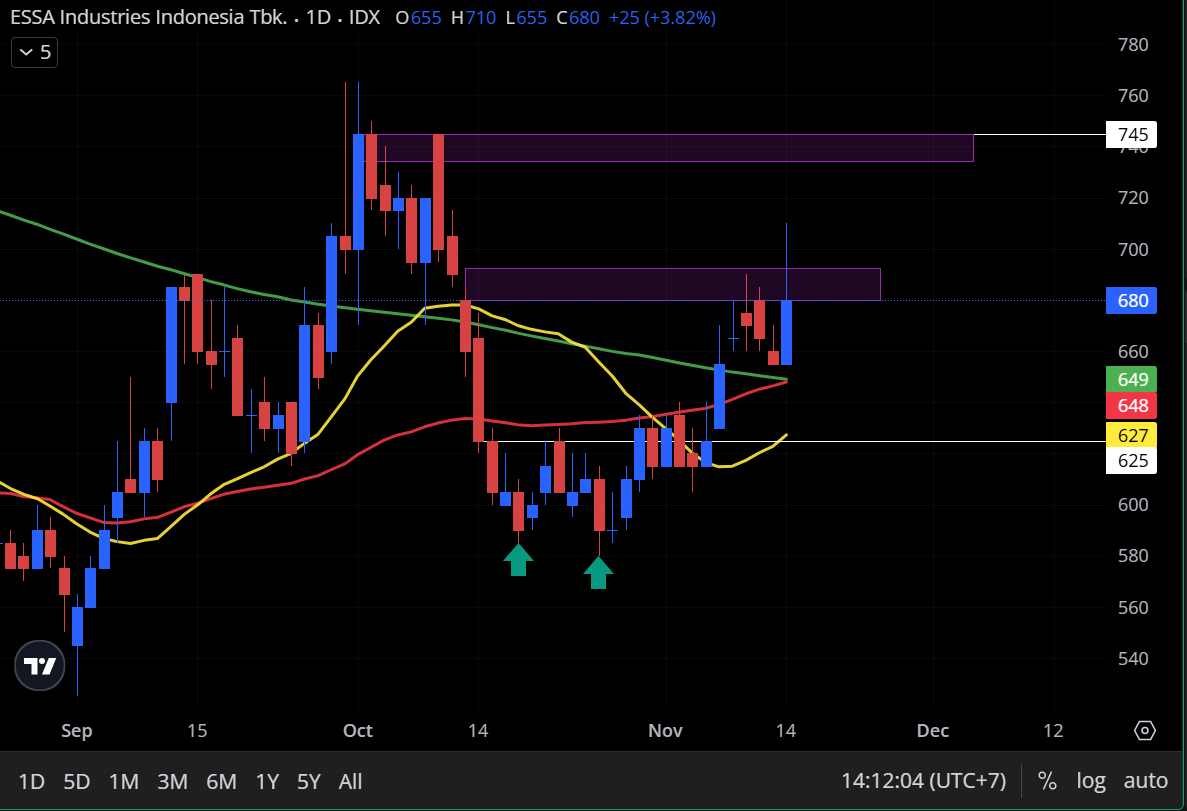Click the IDX exchange label in header
The width and height of the screenshot is (1187, 811).
[x=364, y=17]
